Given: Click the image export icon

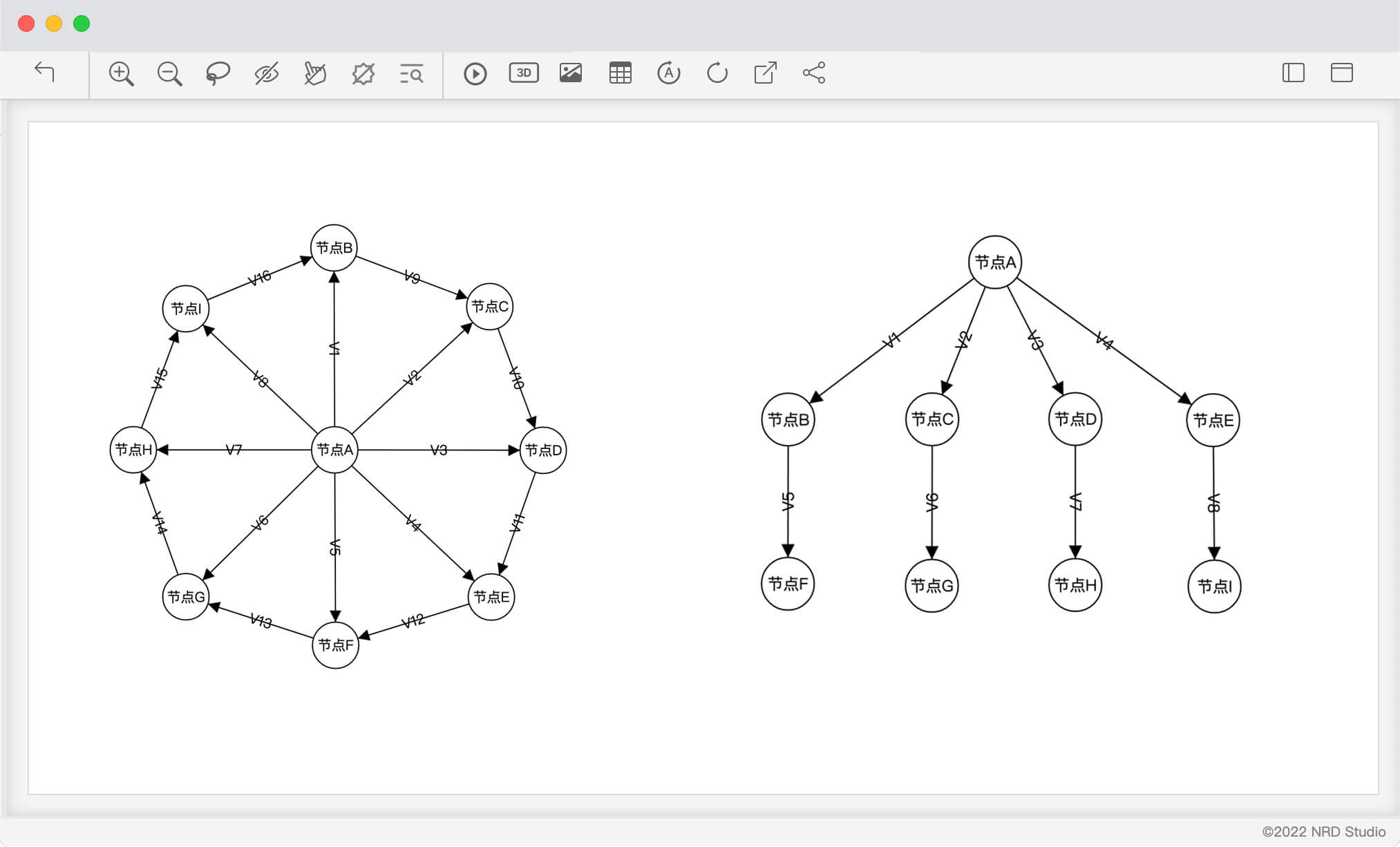Looking at the screenshot, I should coord(571,73).
